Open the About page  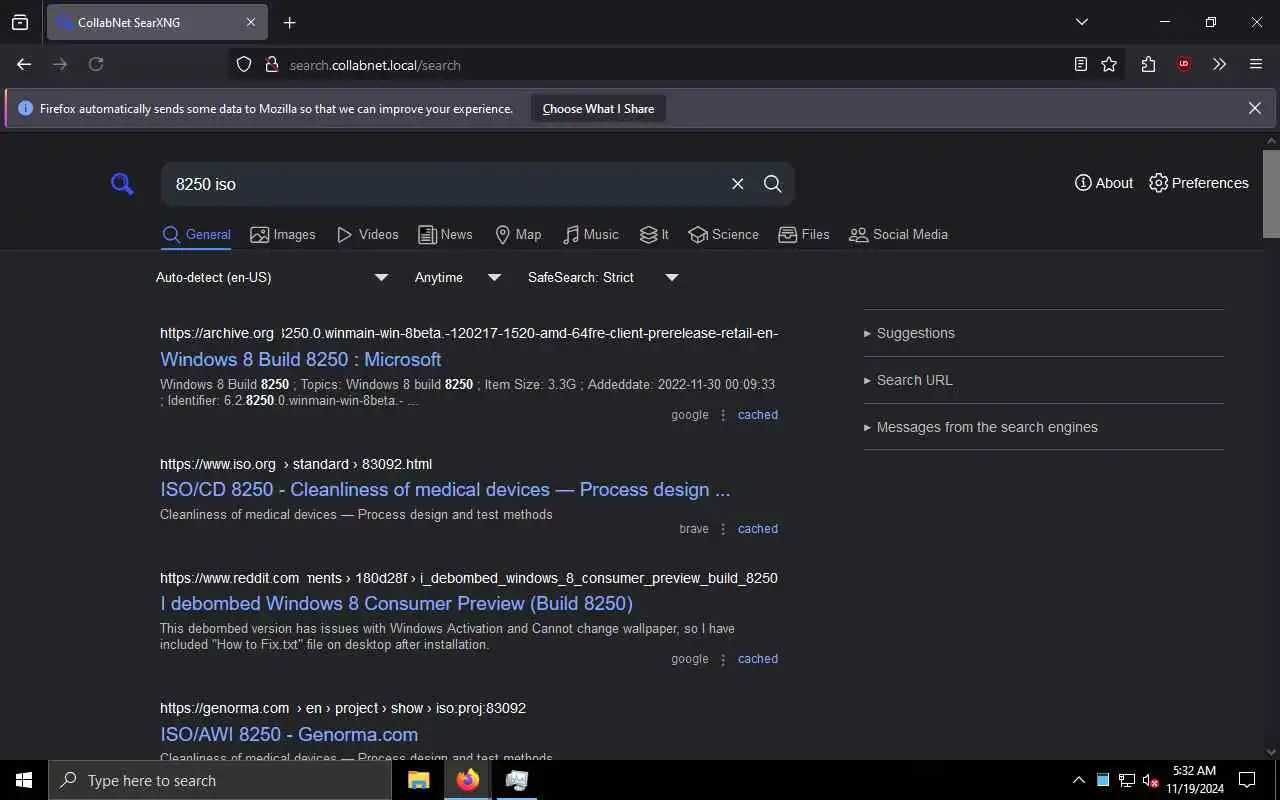click(x=1104, y=183)
